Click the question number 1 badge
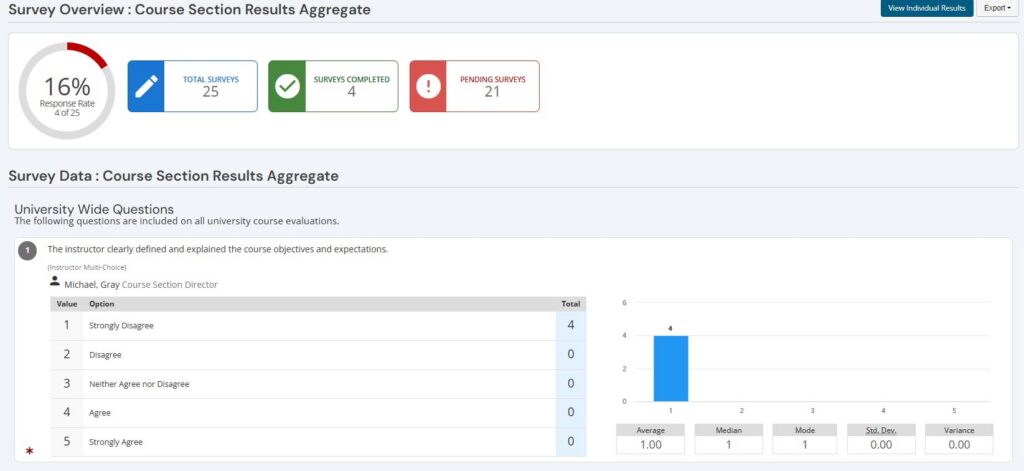This screenshot has width=1024, height=471. pyautogui.click(x=29, y=251)
